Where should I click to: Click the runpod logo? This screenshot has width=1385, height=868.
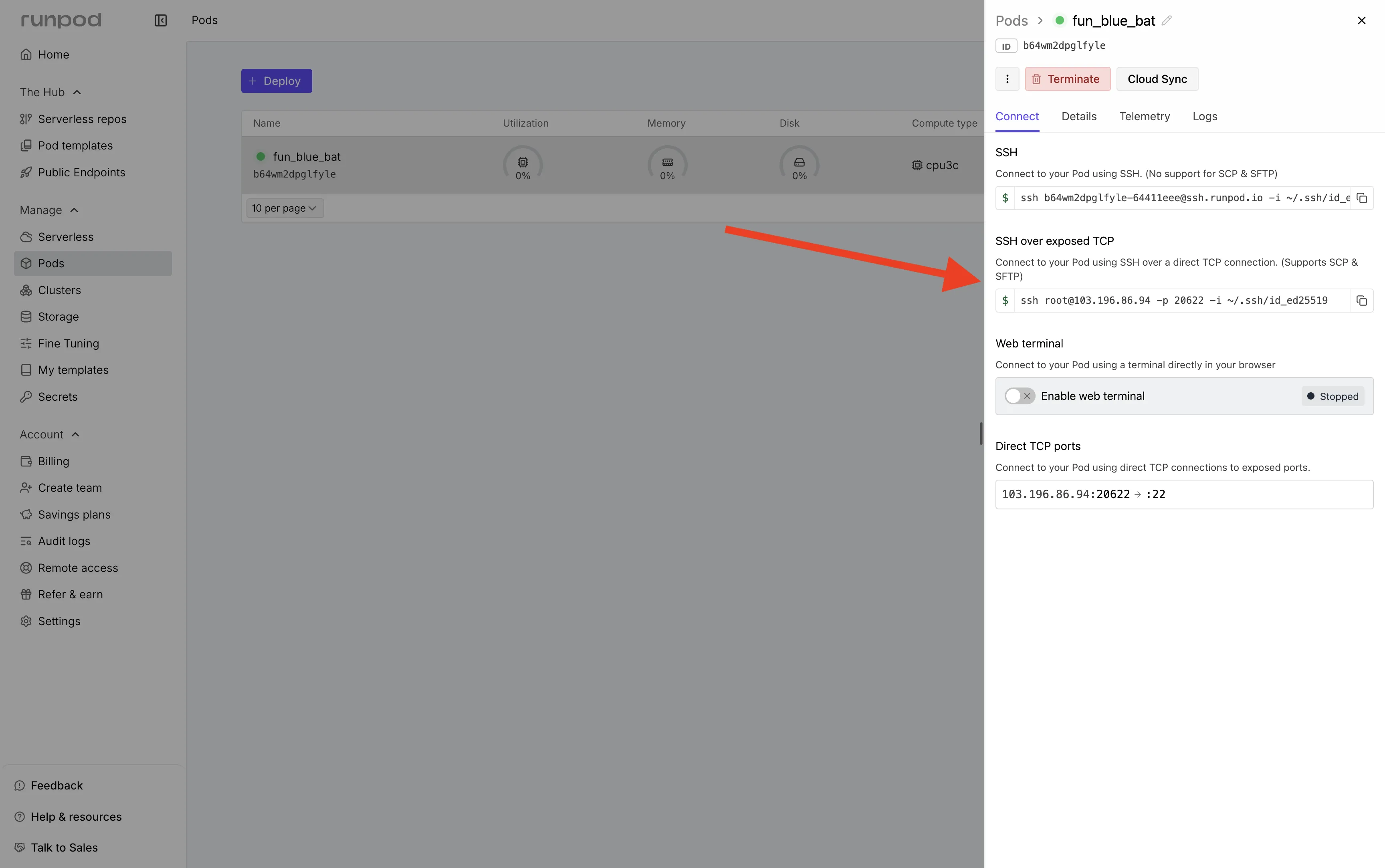[x=61, y=21]
